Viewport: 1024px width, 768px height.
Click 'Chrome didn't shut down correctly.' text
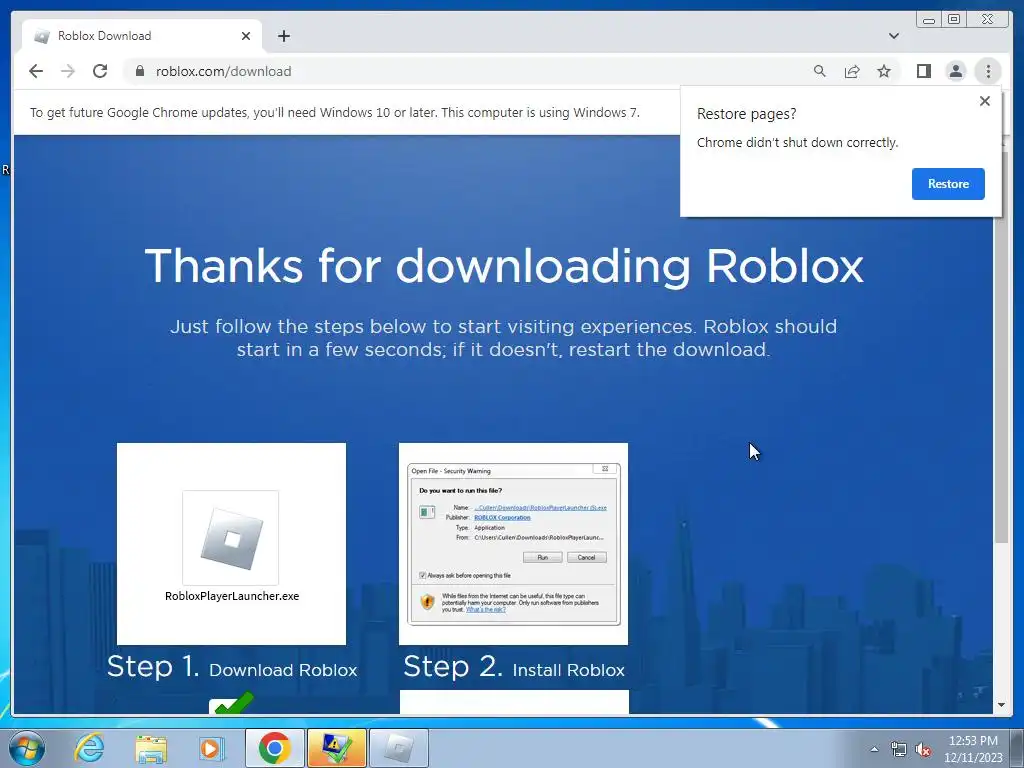click(x=797, y=142)
